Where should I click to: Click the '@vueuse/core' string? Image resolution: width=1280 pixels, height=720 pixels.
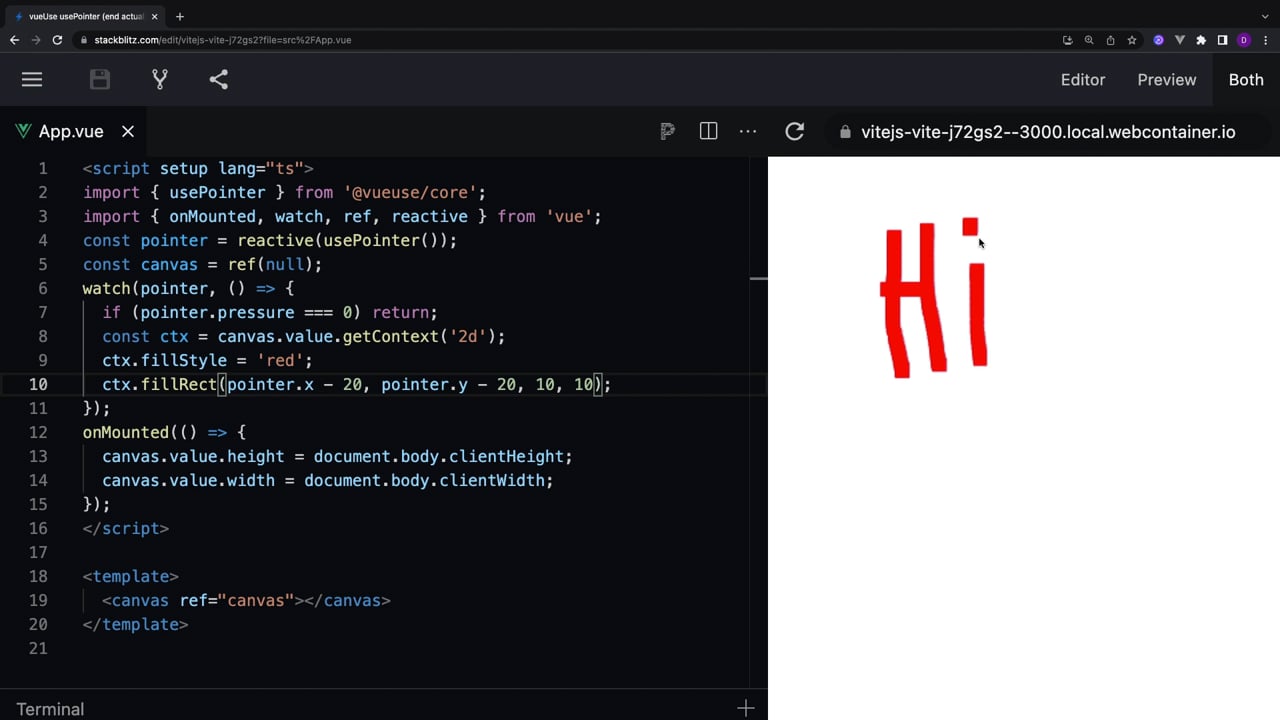point(411,192)
